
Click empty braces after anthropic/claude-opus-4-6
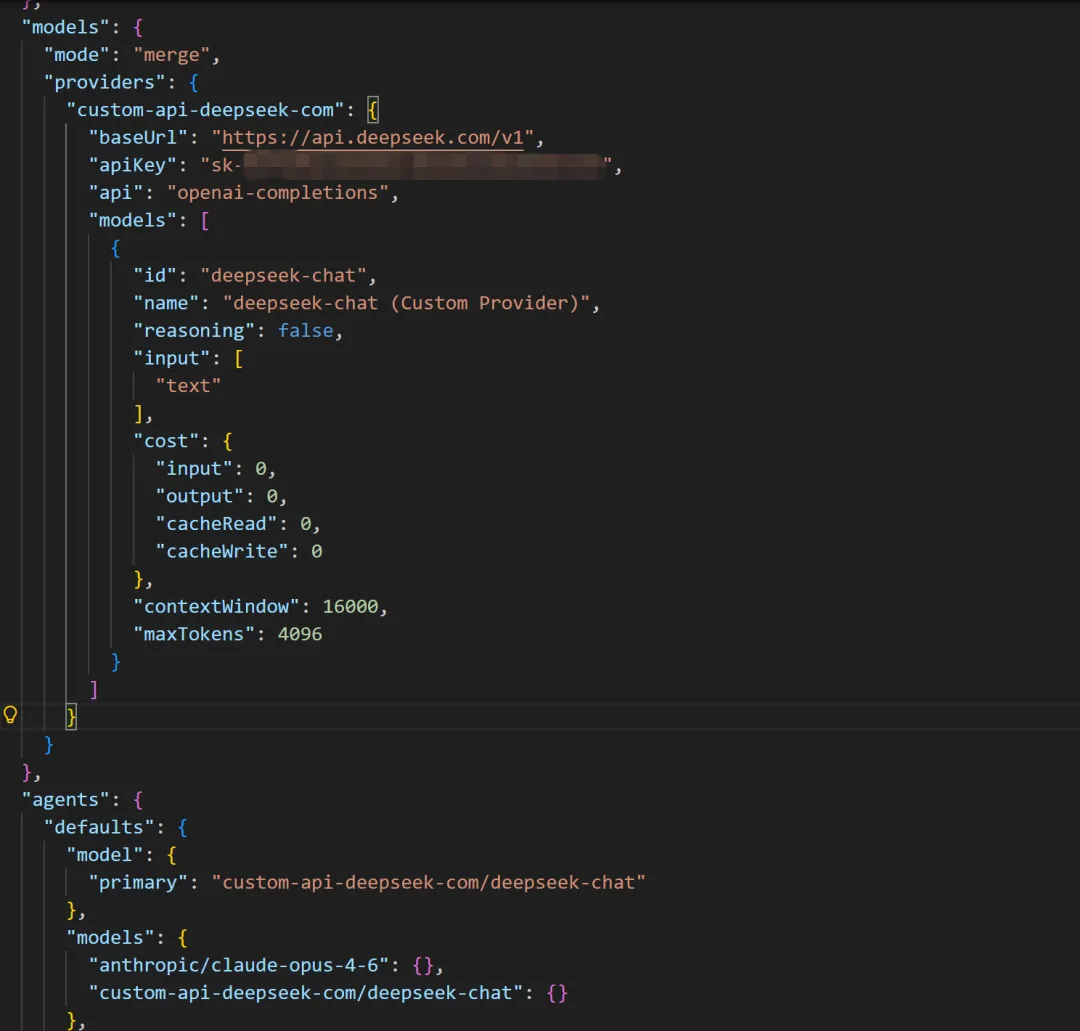point(422,965)
